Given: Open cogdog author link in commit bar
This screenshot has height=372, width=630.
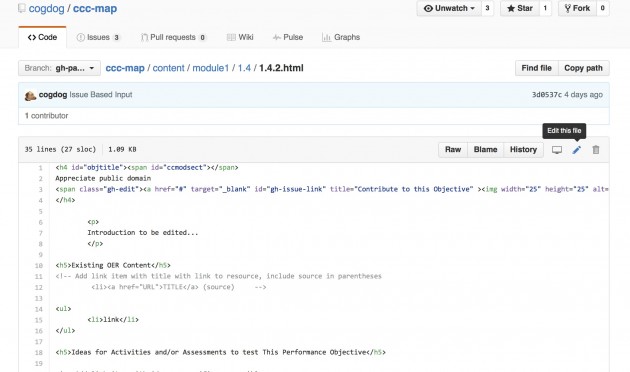Looking at the screenshot, I should [x=53, y=95].
